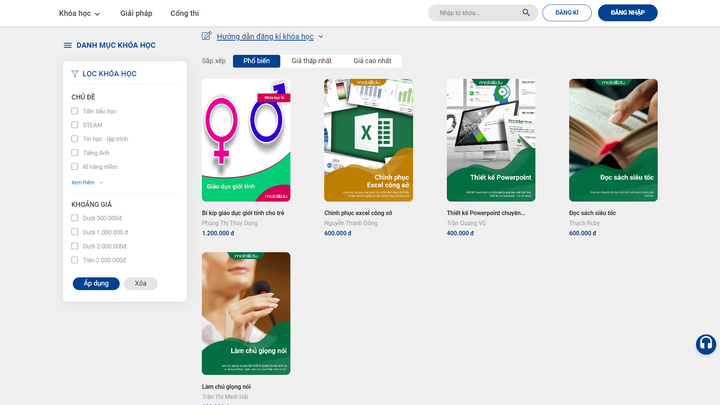Select the Tiếng Anh checkbox
The width and height of the screenshot is (720, 405).
pos(75,152)
